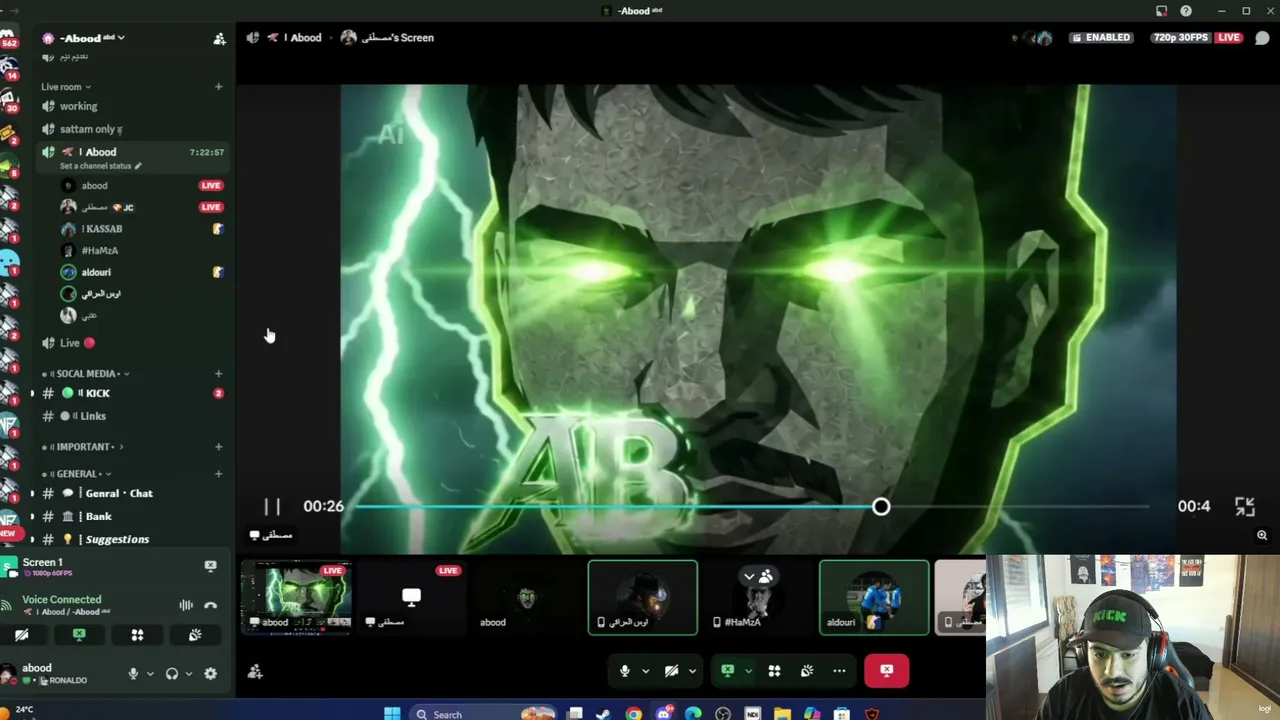Select abood's live stream thumbnail
Viewport: 1280px width, 720px height.
296,598
